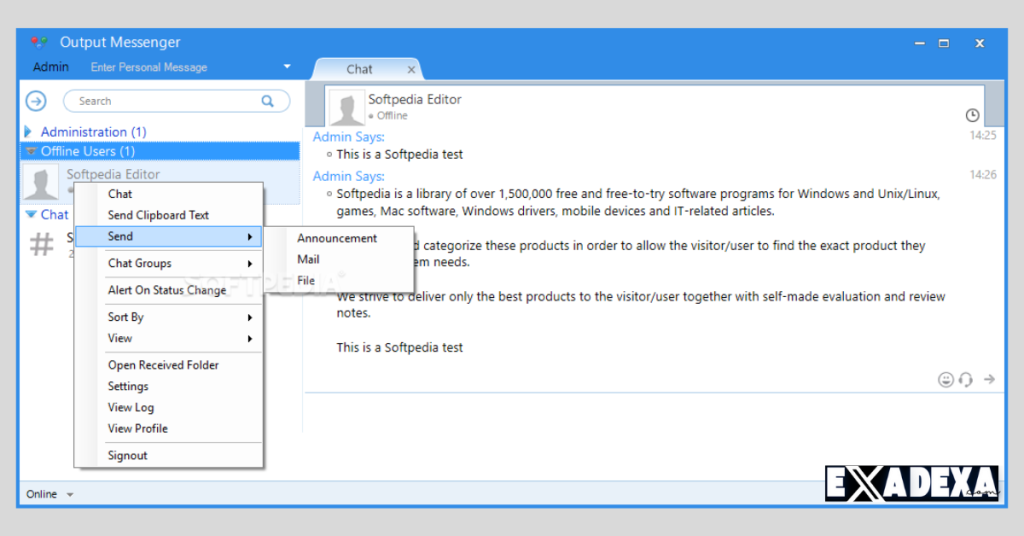Click the headset icon in chat toolbar
The image size is (1024, 536).
tap(966, 379)
